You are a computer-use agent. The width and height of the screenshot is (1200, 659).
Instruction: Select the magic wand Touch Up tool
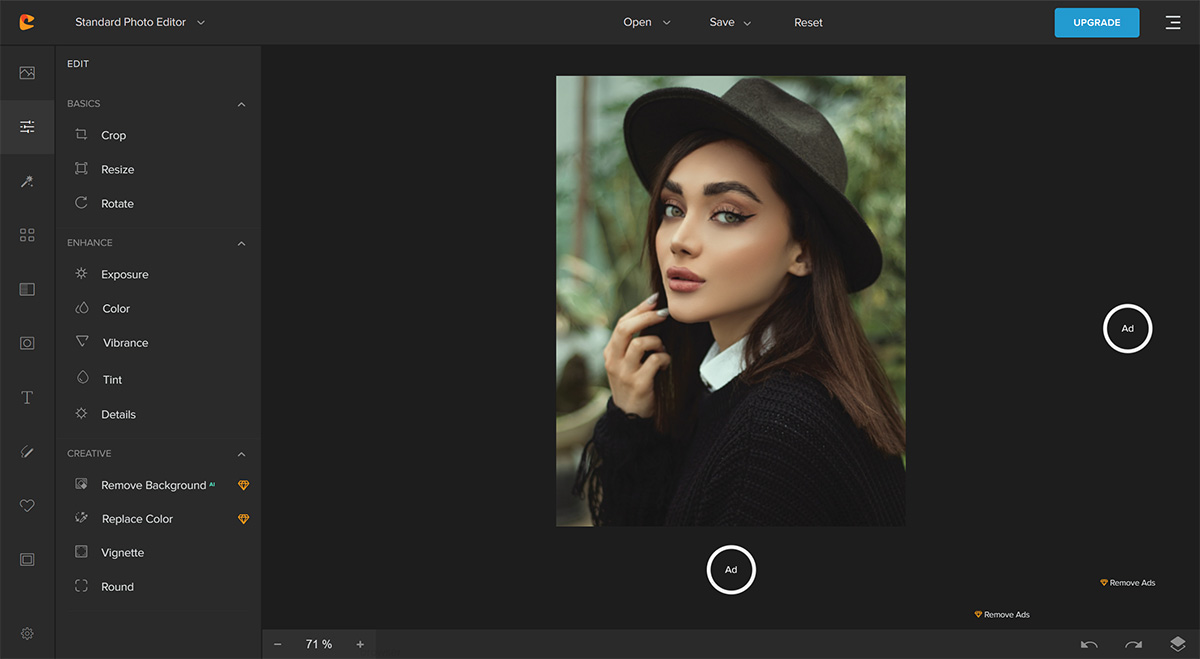click(27, 181)
